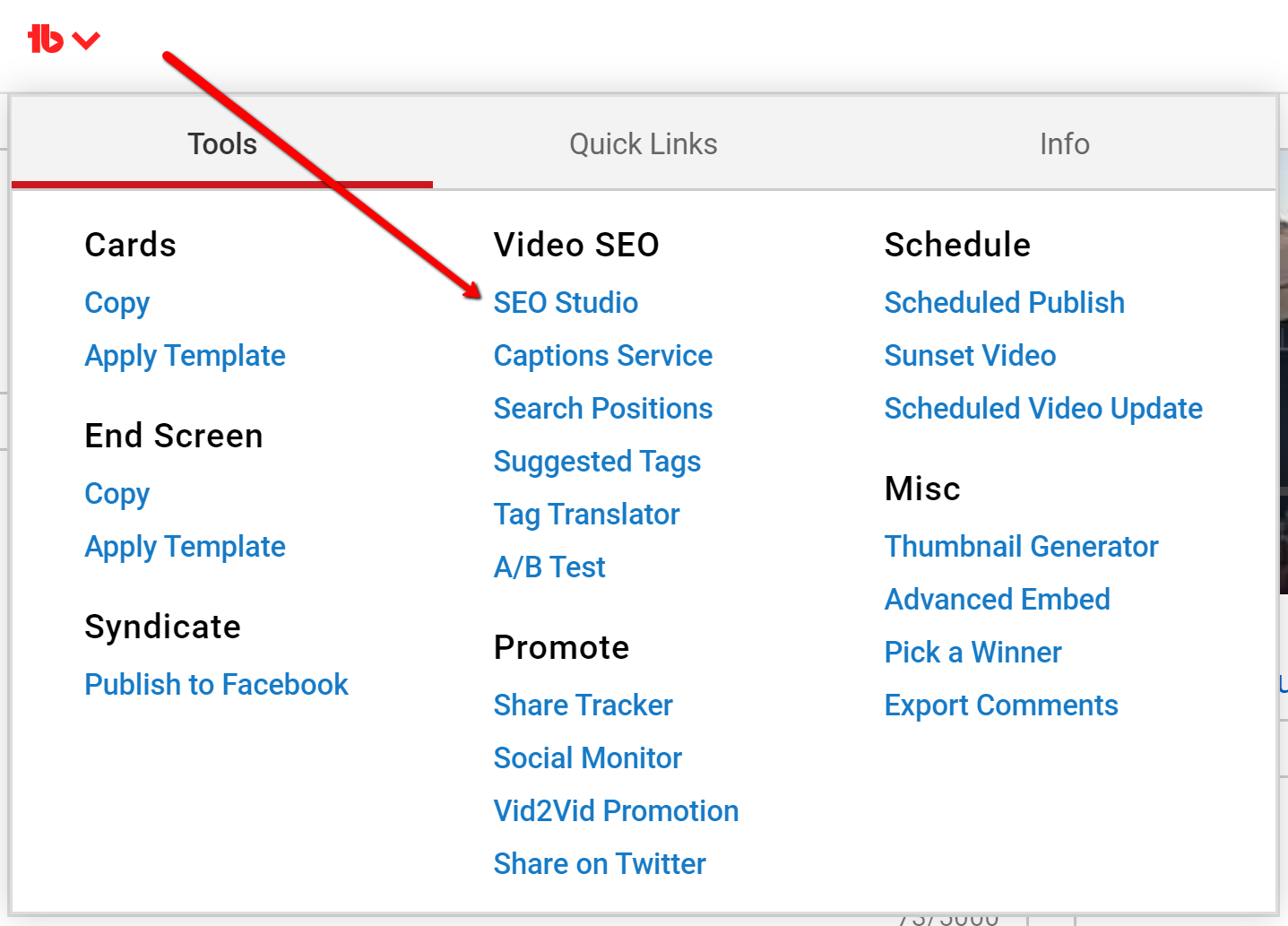Open Captions Service tool
The image size is (1288, 926).
pyautogui.click(x=602, y=356)
